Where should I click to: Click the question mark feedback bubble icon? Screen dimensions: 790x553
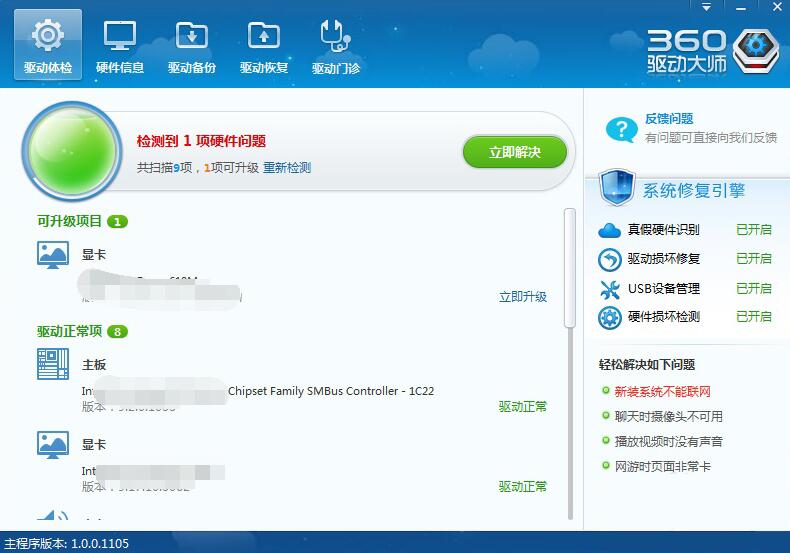click(621, 129)
